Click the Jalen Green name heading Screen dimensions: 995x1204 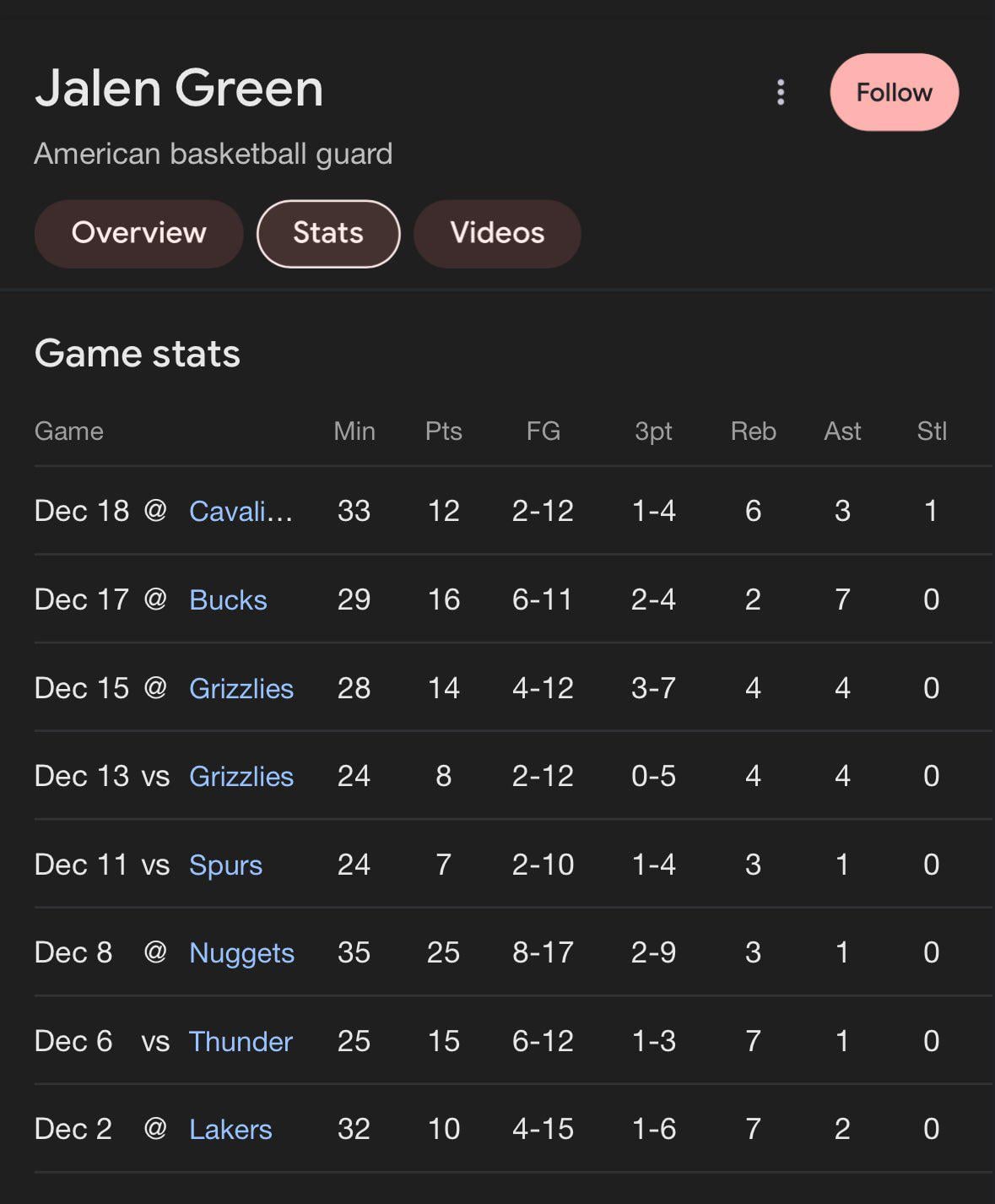[x=179, y=89]
